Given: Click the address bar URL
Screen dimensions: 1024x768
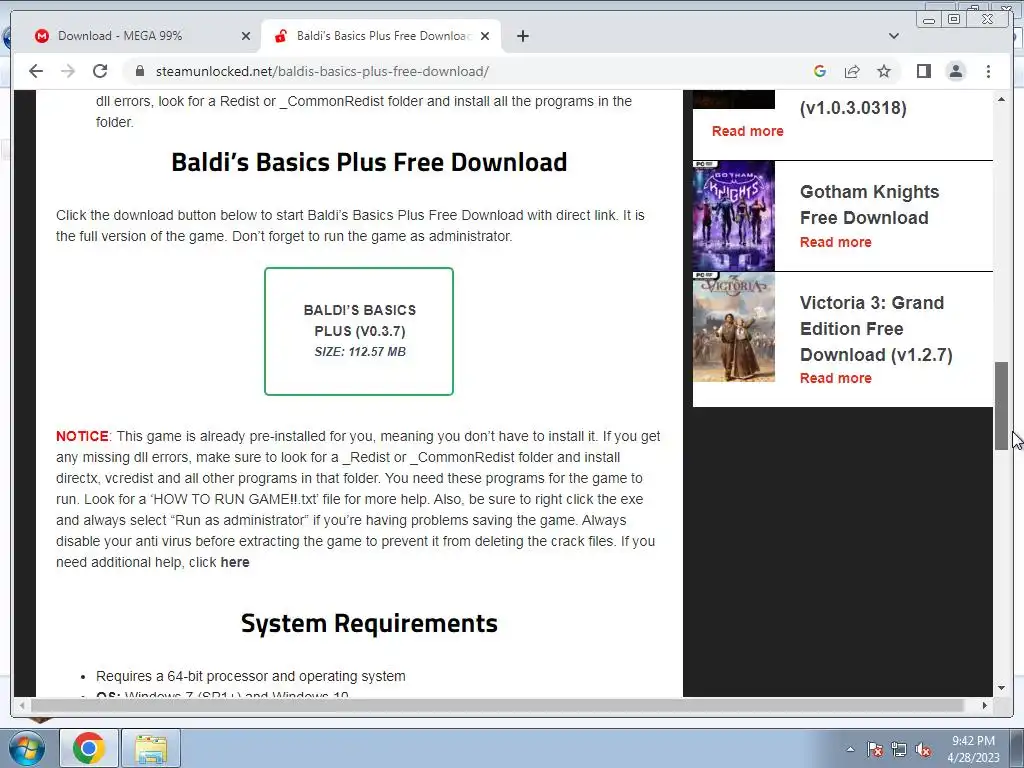Looking at the screenshot, I should 322,71.
